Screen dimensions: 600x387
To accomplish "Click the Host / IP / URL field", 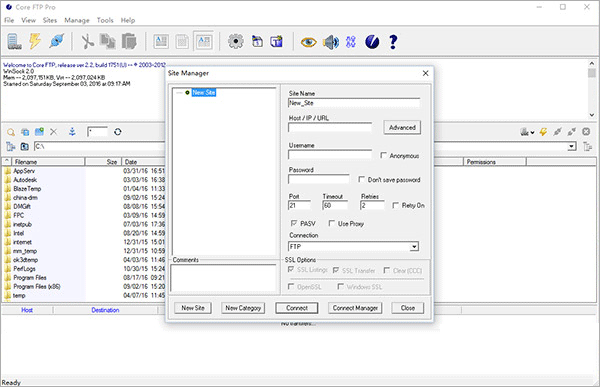I will pyautogui.click(x=330, y=127).
